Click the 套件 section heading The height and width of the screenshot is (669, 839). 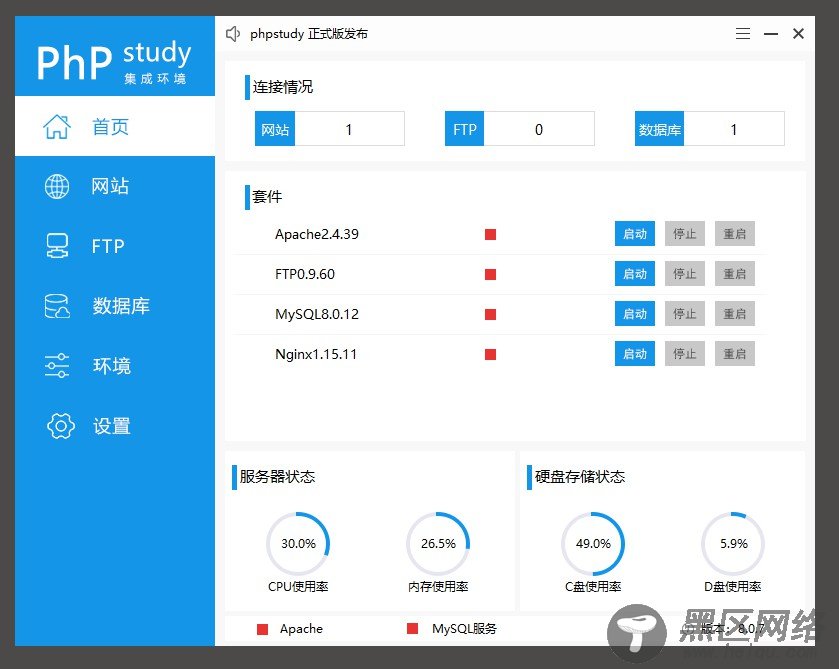(267, 197)
